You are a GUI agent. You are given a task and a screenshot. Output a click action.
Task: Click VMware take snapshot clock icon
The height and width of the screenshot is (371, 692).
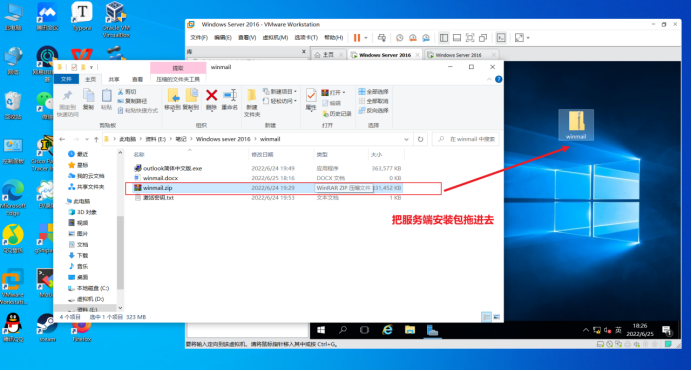pyautogui.click(x=399, y=38)
